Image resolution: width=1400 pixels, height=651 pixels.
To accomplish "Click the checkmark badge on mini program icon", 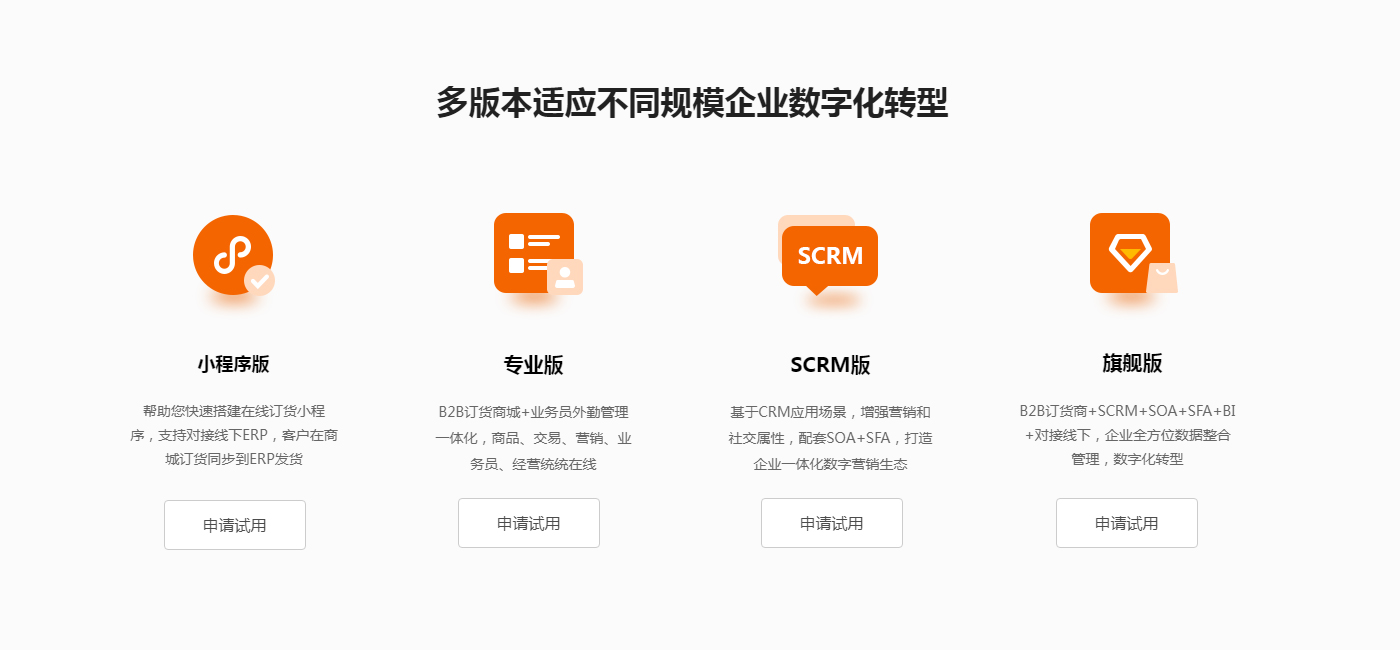I will coord(260,281).
